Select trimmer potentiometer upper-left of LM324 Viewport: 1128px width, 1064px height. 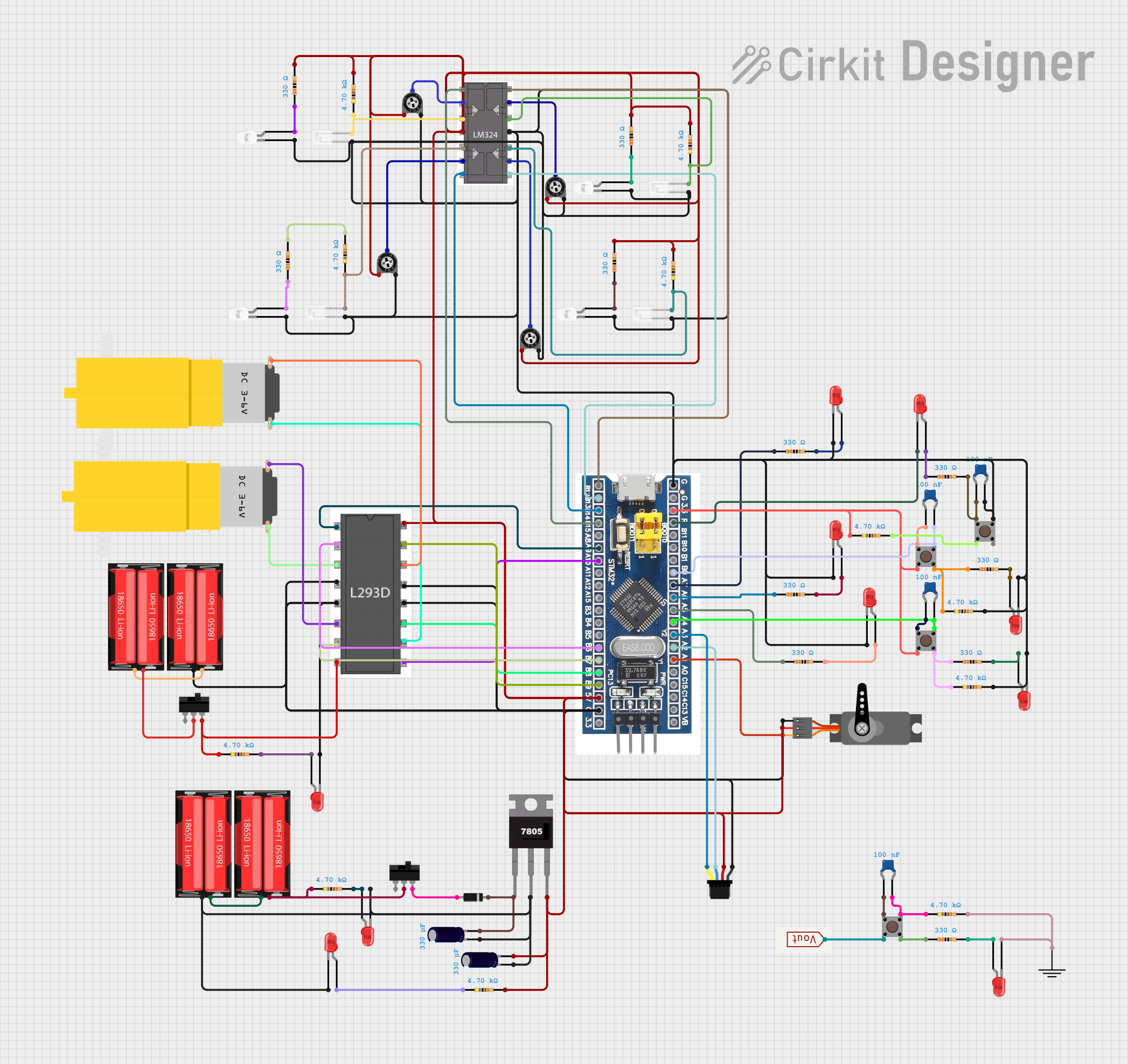(413, 103)
